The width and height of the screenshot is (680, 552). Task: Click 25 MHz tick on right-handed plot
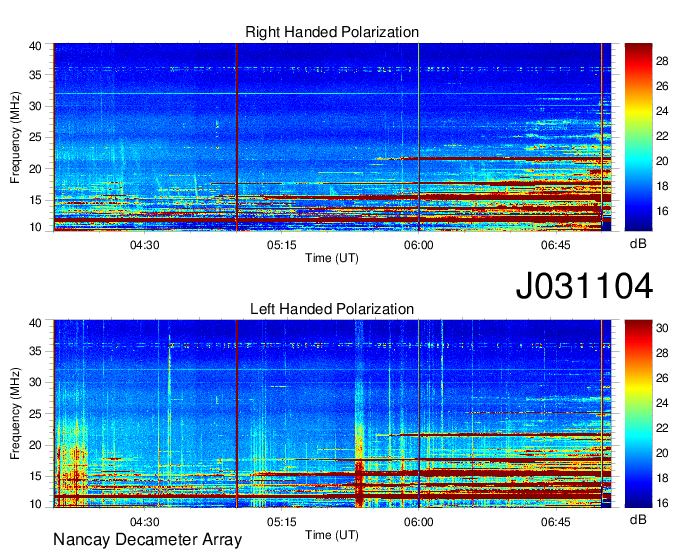pyautogui.click(x=36, y=138)
